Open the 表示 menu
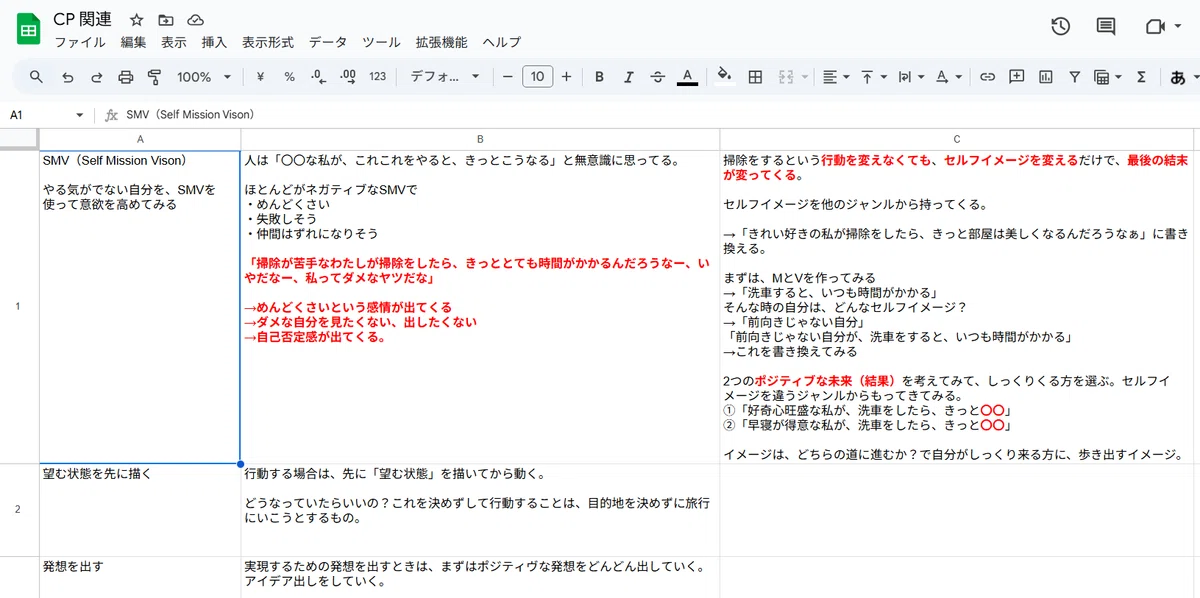 [x=174, y=43]
